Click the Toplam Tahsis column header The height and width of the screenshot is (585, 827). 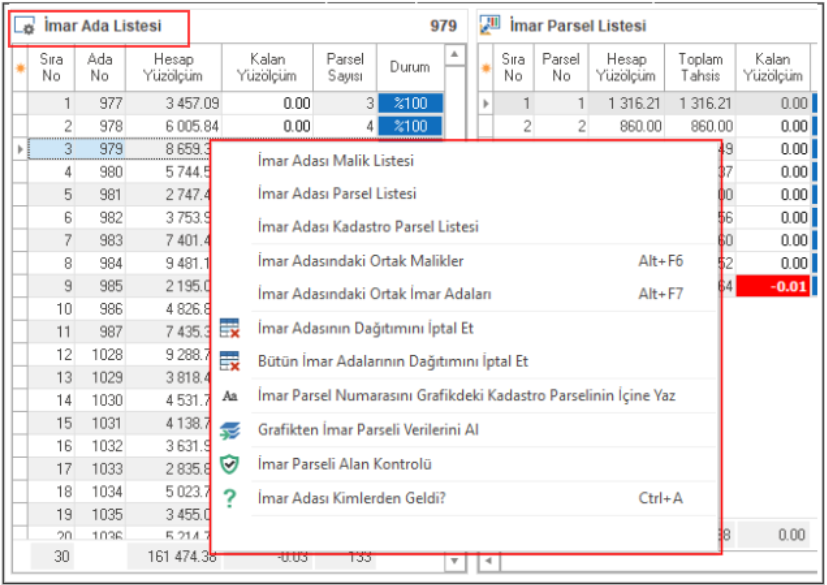click(x=700, y=67)
